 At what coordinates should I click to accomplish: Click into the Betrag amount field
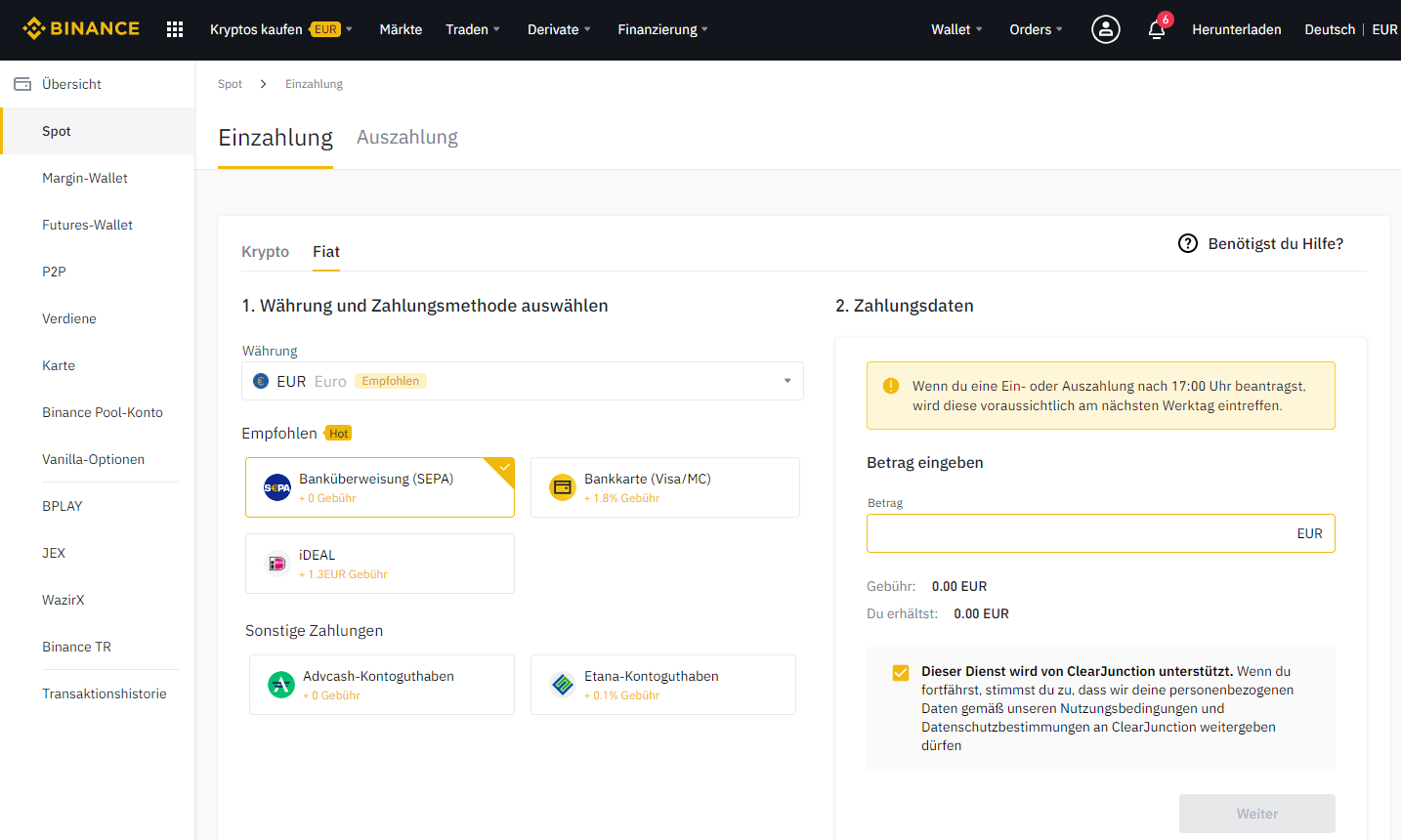tap(1101, 533)
